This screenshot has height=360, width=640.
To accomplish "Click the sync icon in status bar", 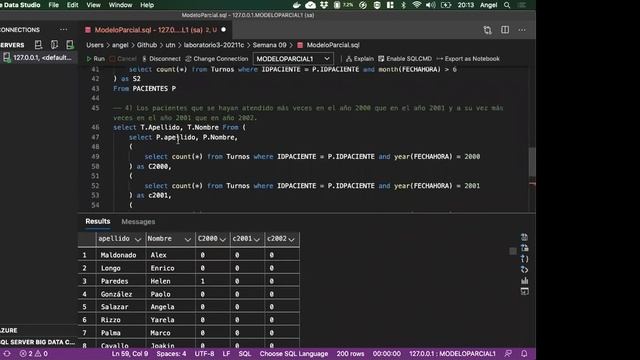I will (x=7, y=353).
